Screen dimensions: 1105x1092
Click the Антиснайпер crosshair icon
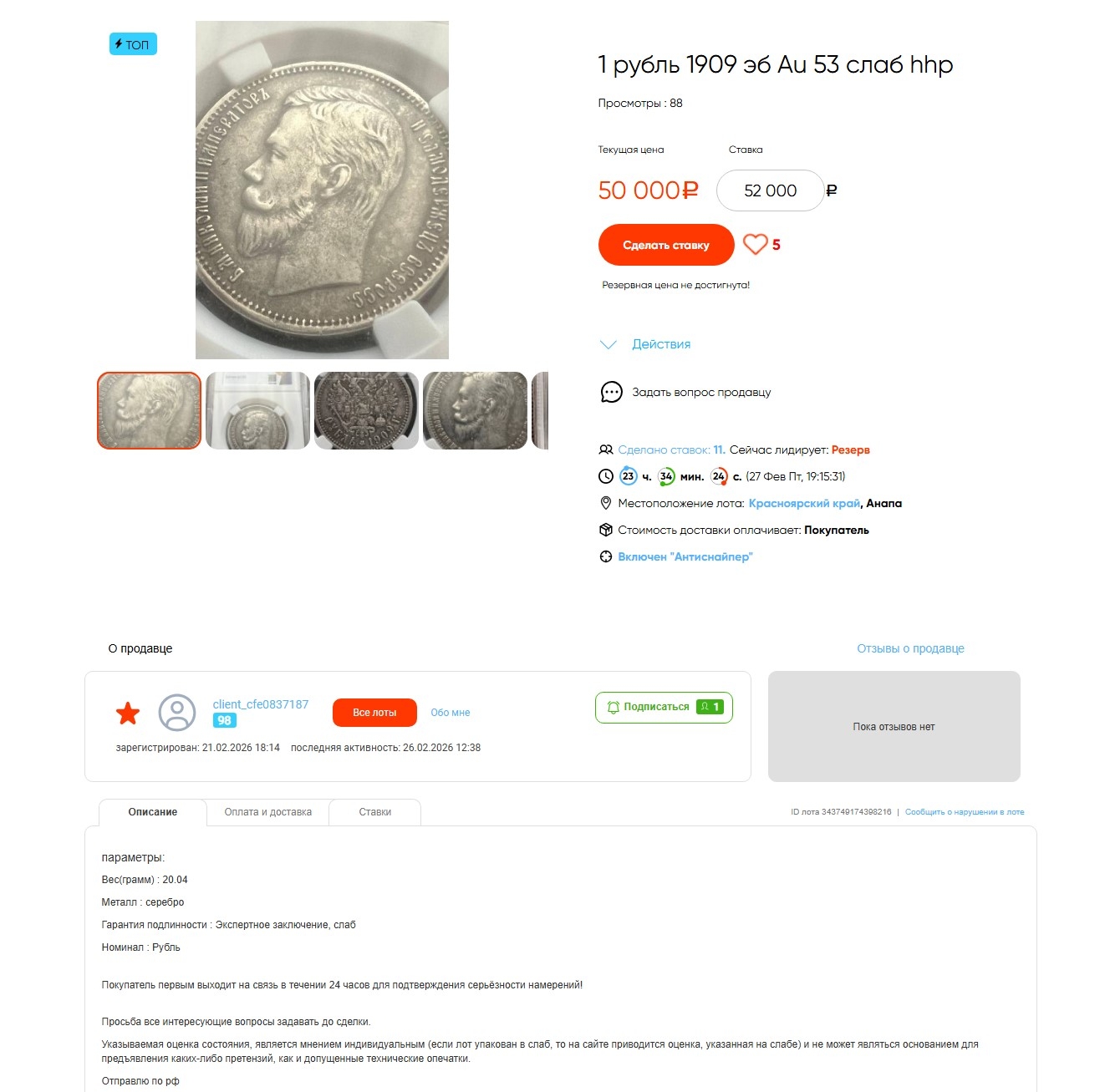(x=606, y=556)
